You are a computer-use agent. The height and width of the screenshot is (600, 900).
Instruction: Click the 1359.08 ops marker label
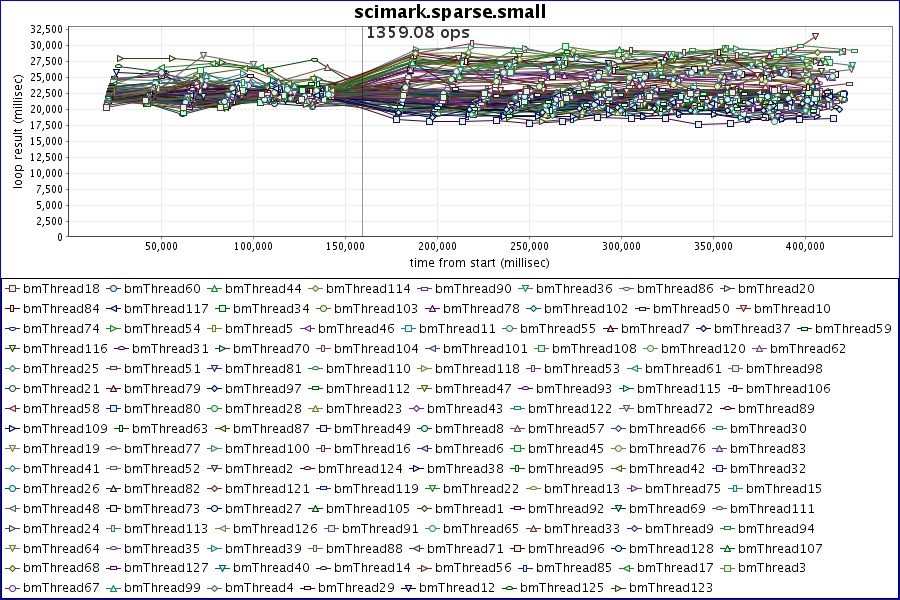coord(417,33)
